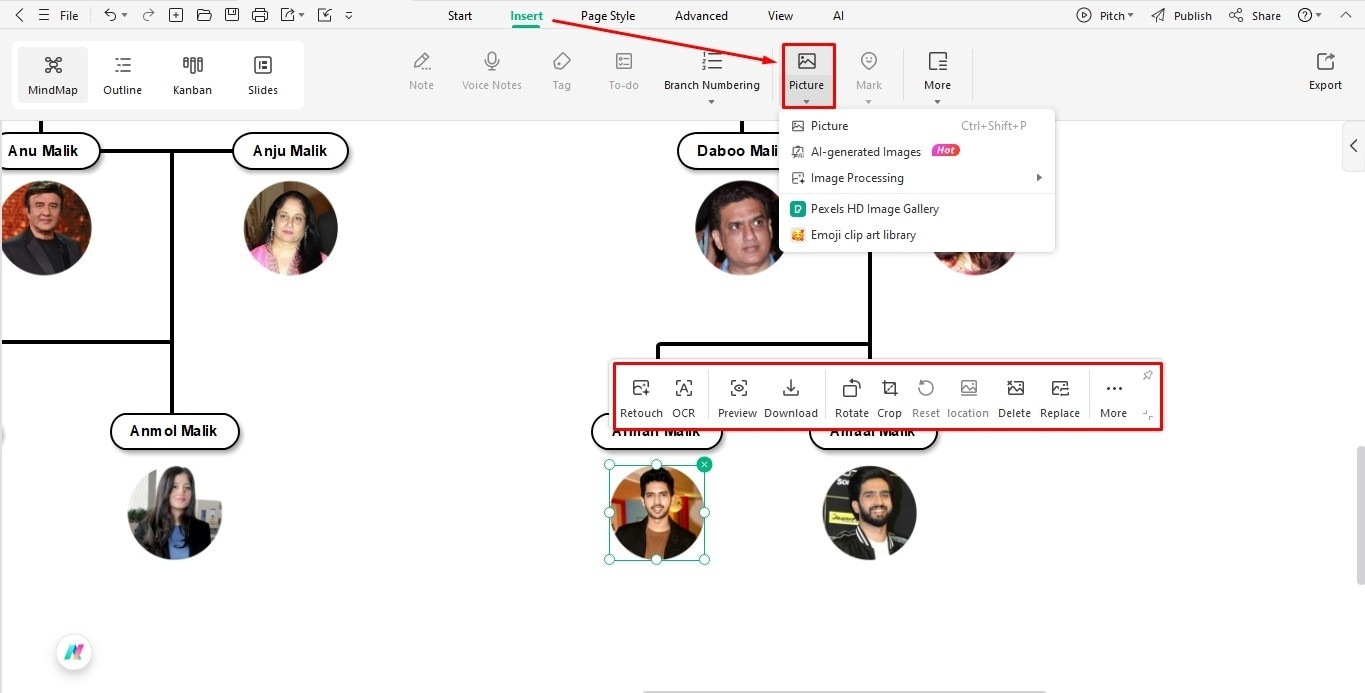Screen dimensions: 1365x693
Task: Switch to Outline view
Action: pos(122,73)
